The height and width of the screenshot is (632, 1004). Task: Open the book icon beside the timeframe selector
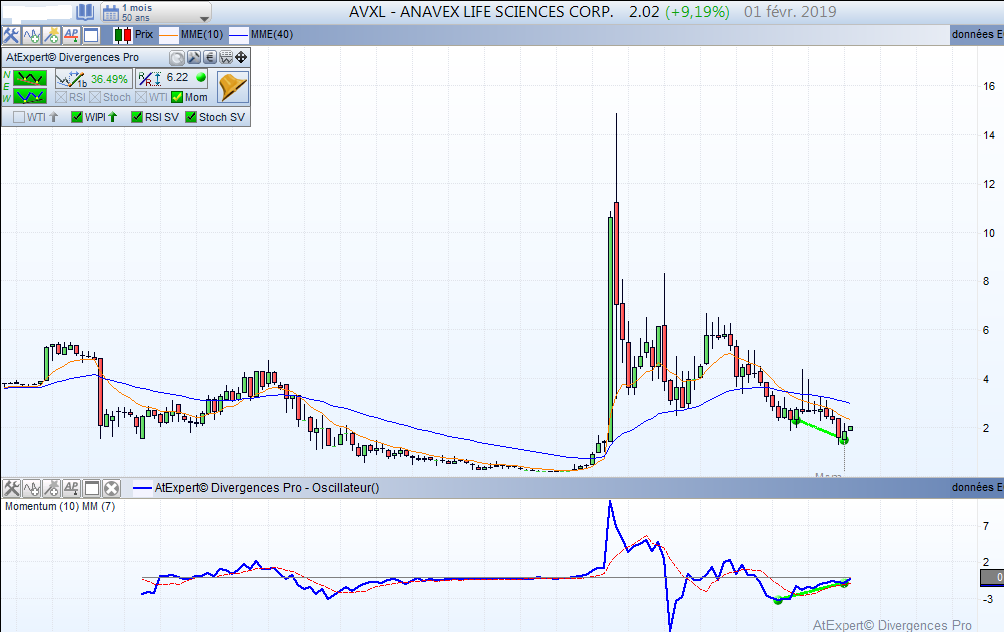pos(85,13)
